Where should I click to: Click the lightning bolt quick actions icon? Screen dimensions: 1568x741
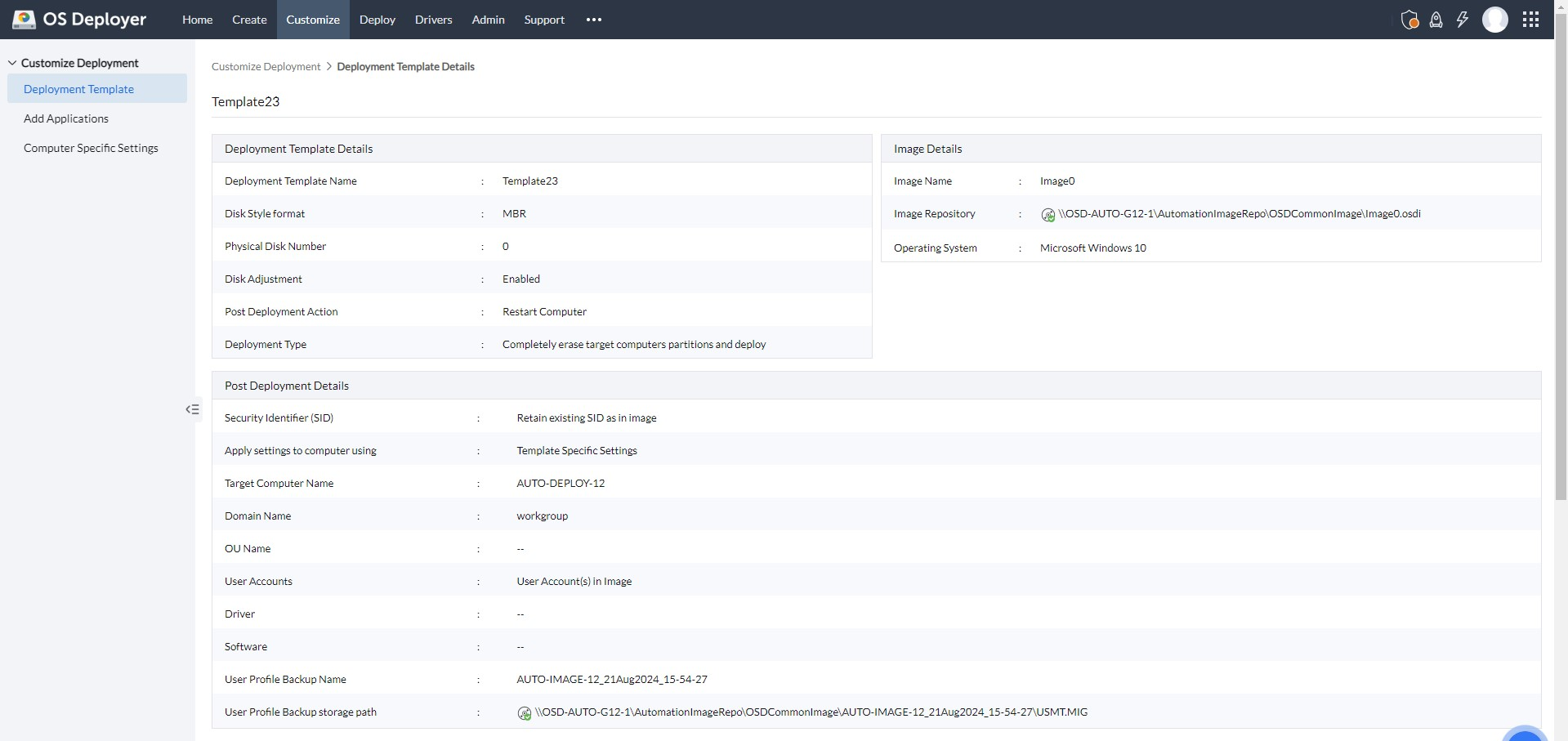coord(1462,20)
